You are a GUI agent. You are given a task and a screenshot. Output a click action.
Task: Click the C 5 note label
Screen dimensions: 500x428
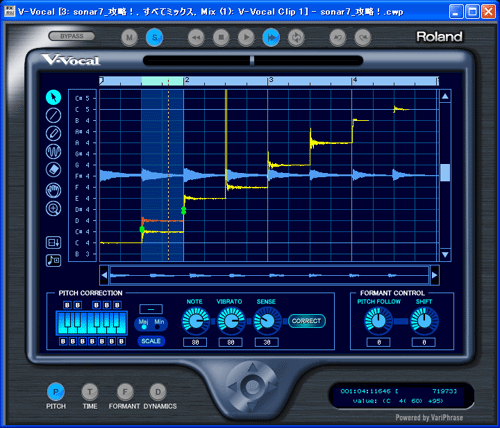click(x=82, y=109)
